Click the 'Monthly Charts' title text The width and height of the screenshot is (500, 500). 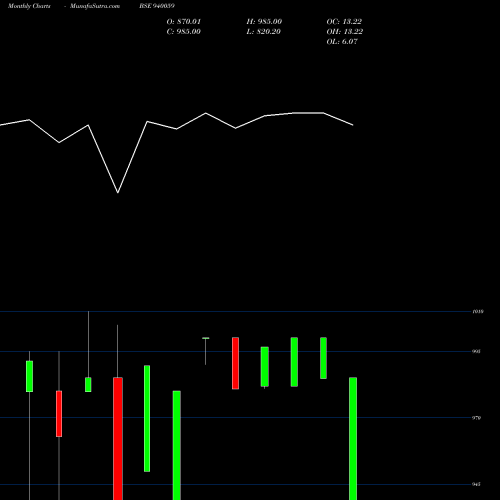point(29,6)
